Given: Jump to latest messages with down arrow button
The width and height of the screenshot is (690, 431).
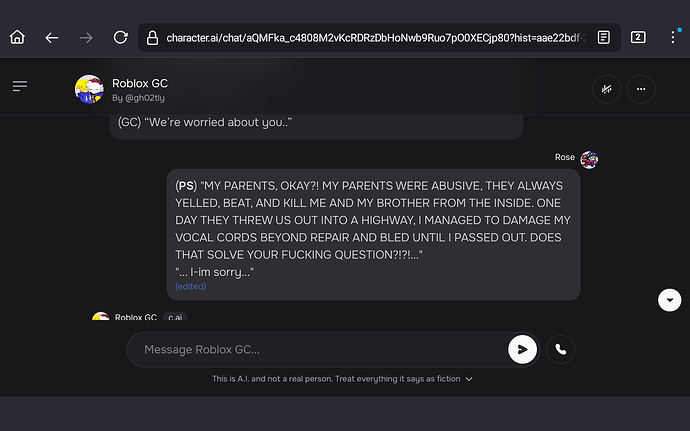Looking at the screenshot, I should pyautogui.click(x=669, y=300).
